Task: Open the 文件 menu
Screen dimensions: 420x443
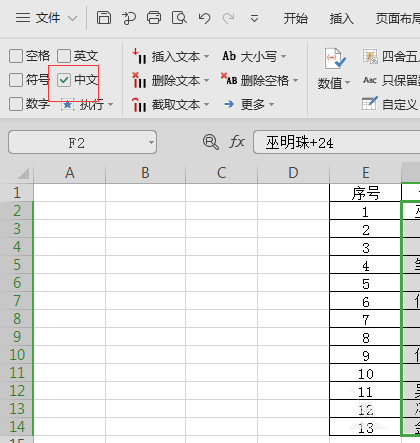Action: coord(46,18)
